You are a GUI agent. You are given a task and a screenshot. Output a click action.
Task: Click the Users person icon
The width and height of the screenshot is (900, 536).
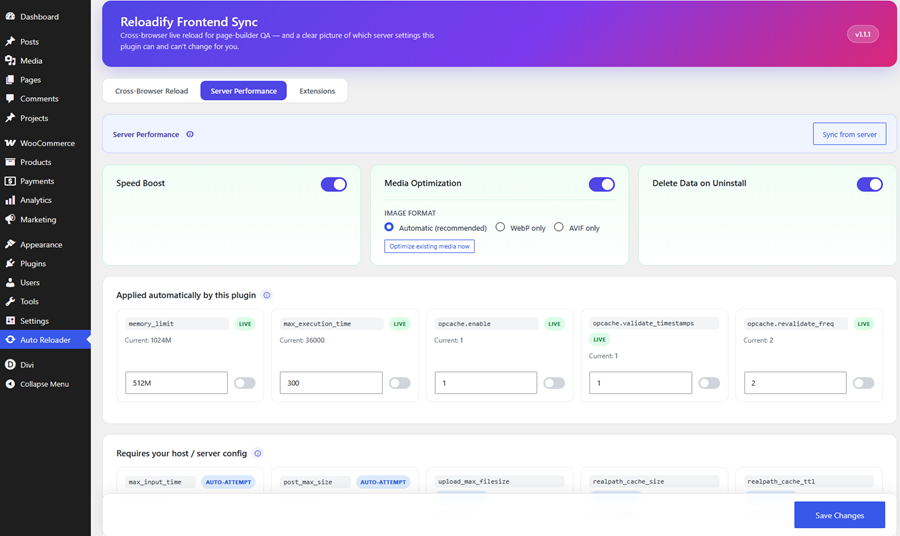(x=10, y=282)
